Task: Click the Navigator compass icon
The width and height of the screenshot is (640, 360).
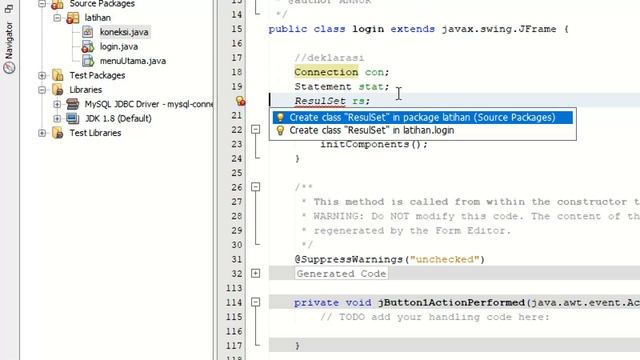Action: point(9,67)
